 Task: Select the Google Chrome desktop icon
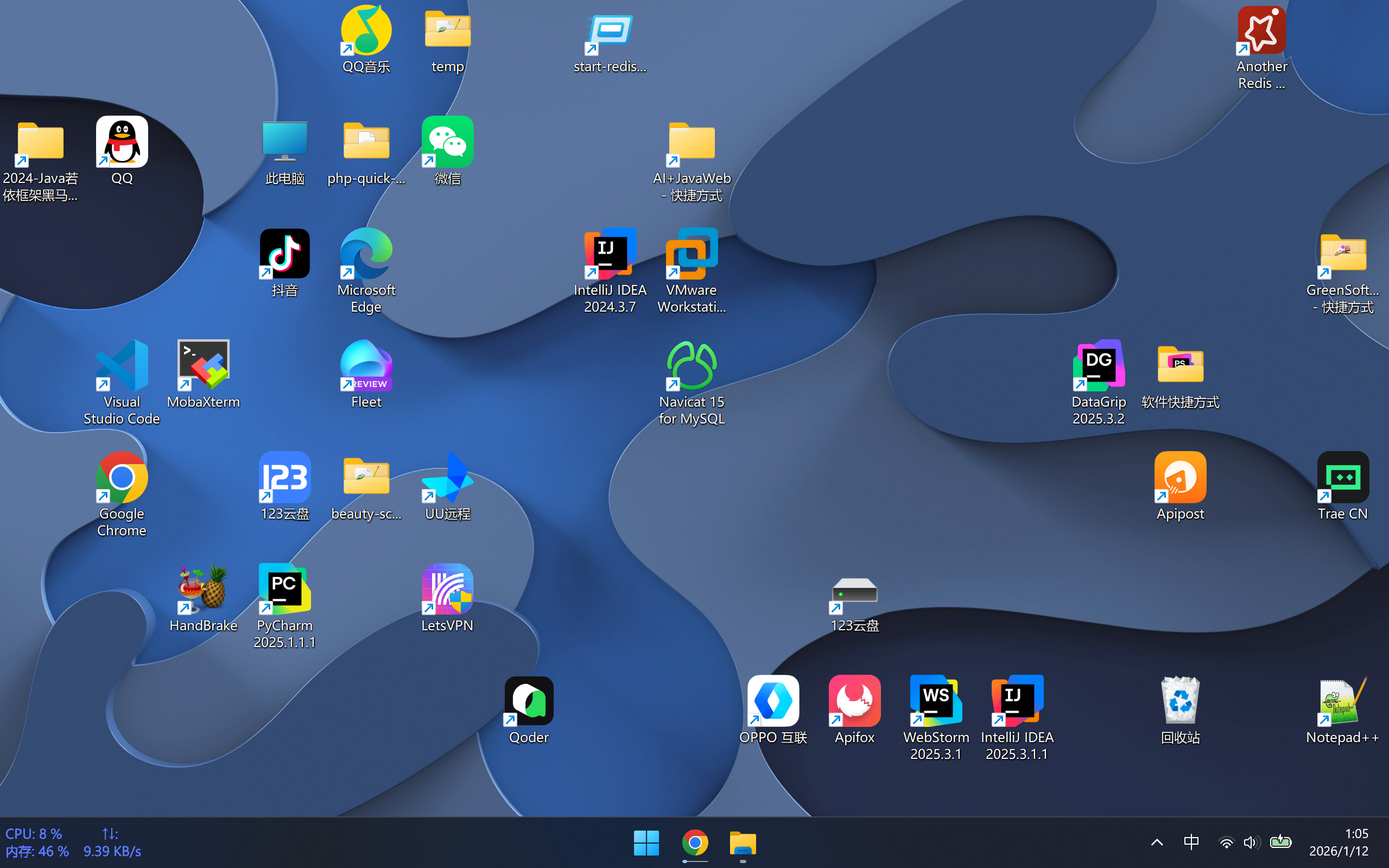(x=122, y=477)
